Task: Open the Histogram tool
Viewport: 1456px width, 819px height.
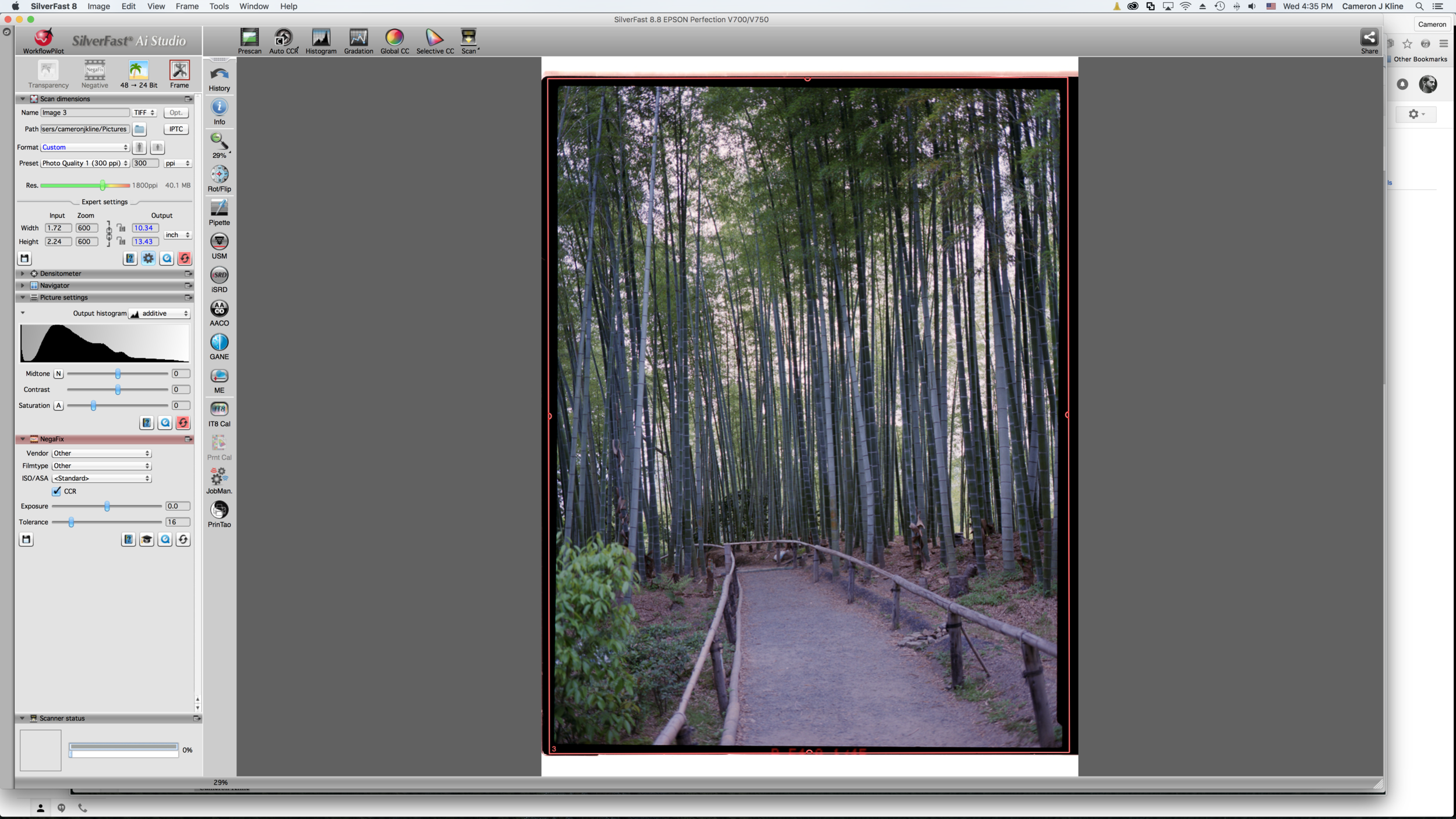Action: pyautogui.click(x=321, y=41)
